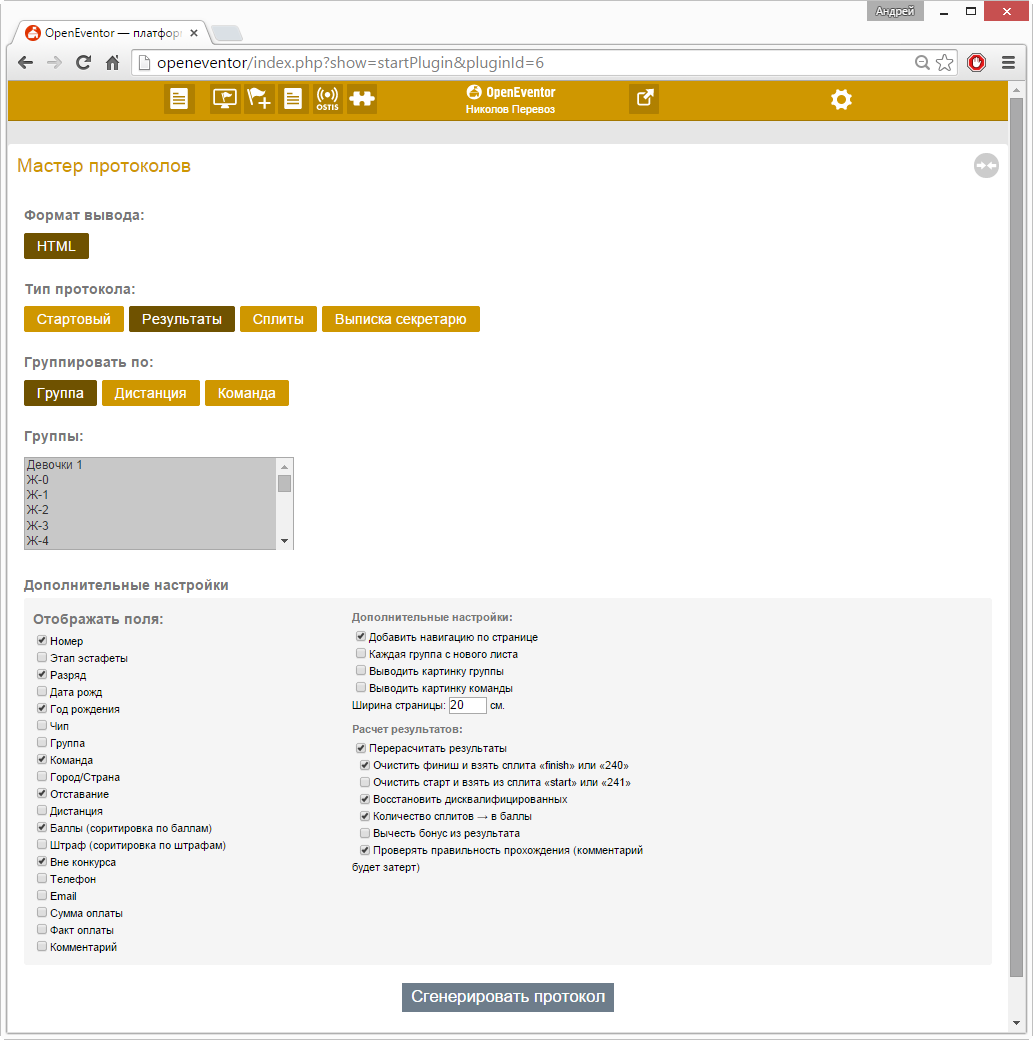Click the OpenEventor logo title
The image size is (1033, 1040).
coord(510,92)
